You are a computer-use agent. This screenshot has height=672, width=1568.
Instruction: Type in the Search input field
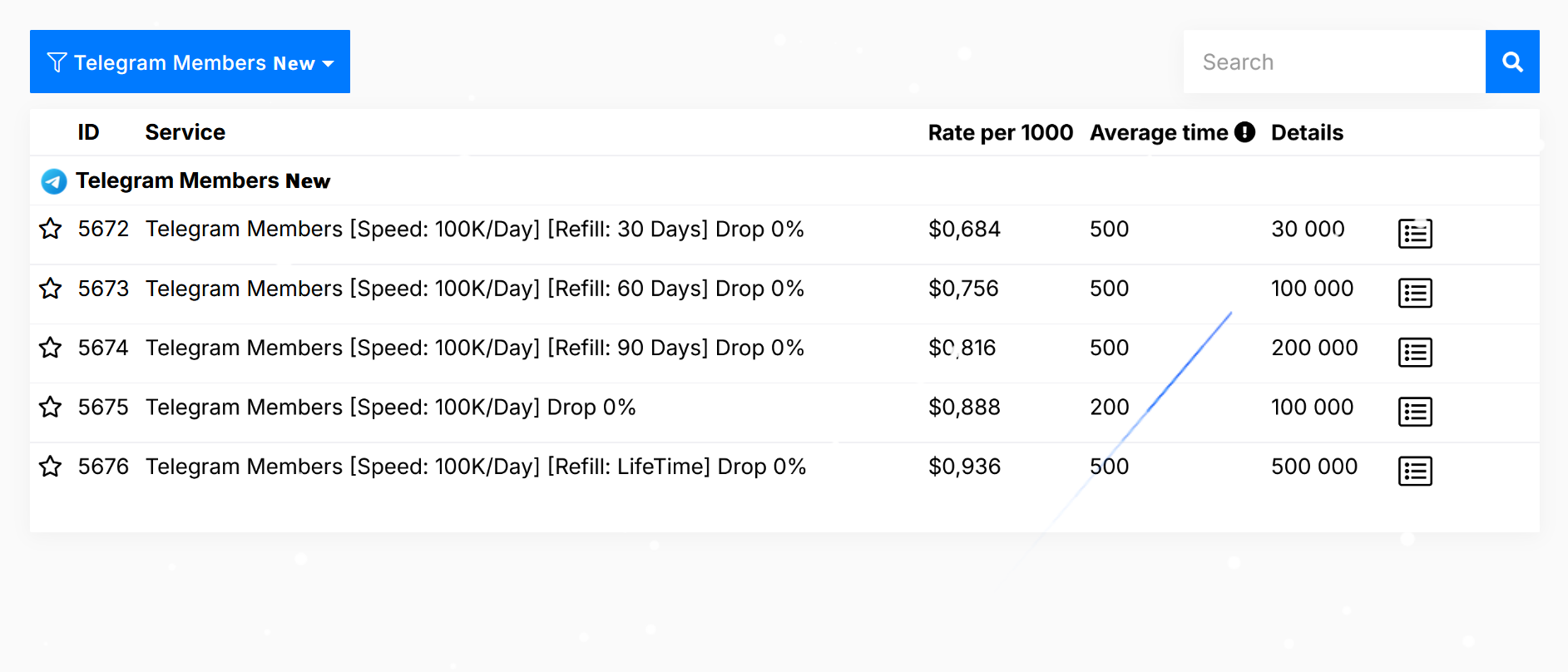click(x=1333, y=62)
